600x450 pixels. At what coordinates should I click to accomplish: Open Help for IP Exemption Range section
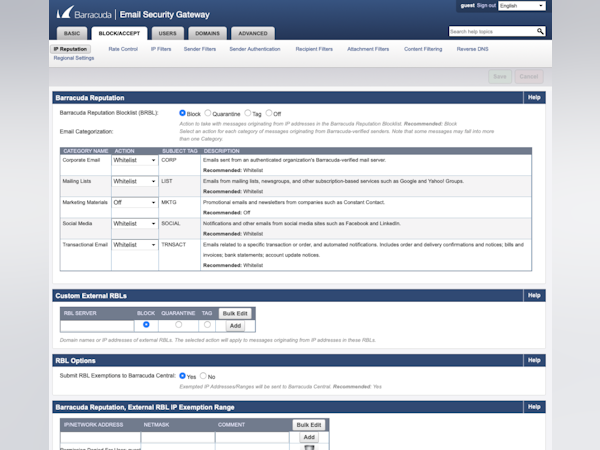(534, 407)
